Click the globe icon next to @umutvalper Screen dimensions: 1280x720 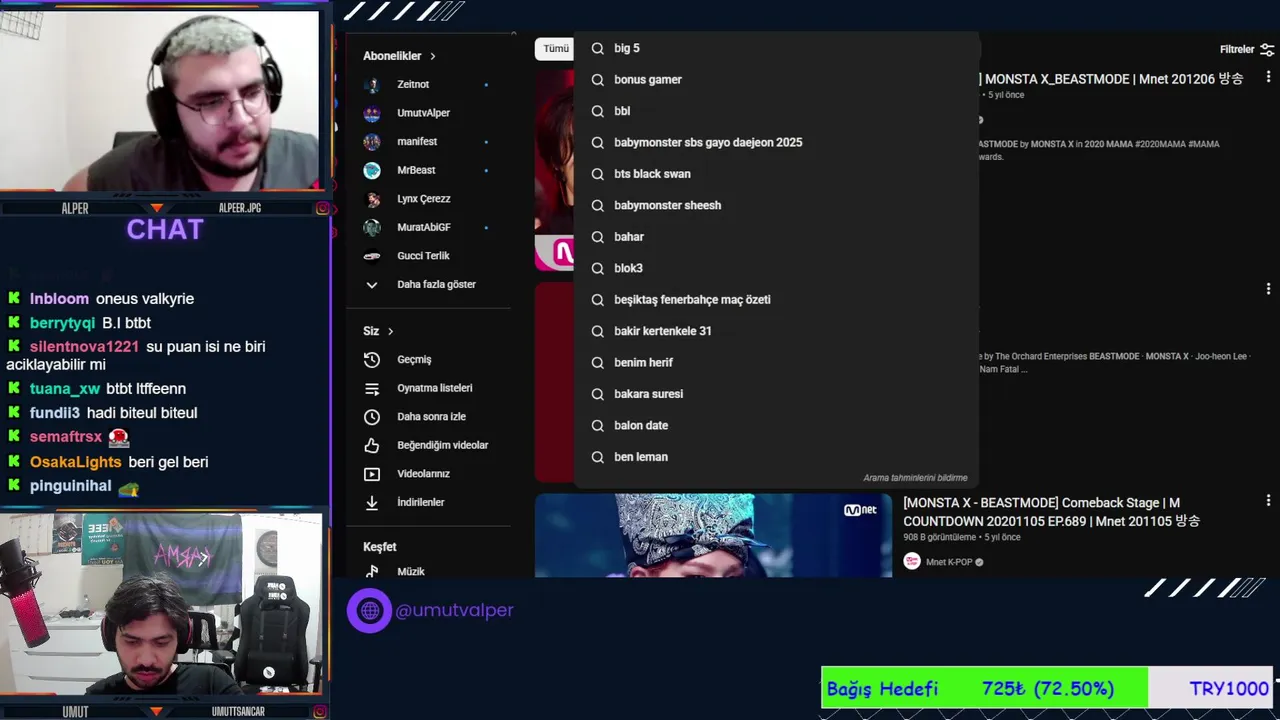tap(370, 610)
